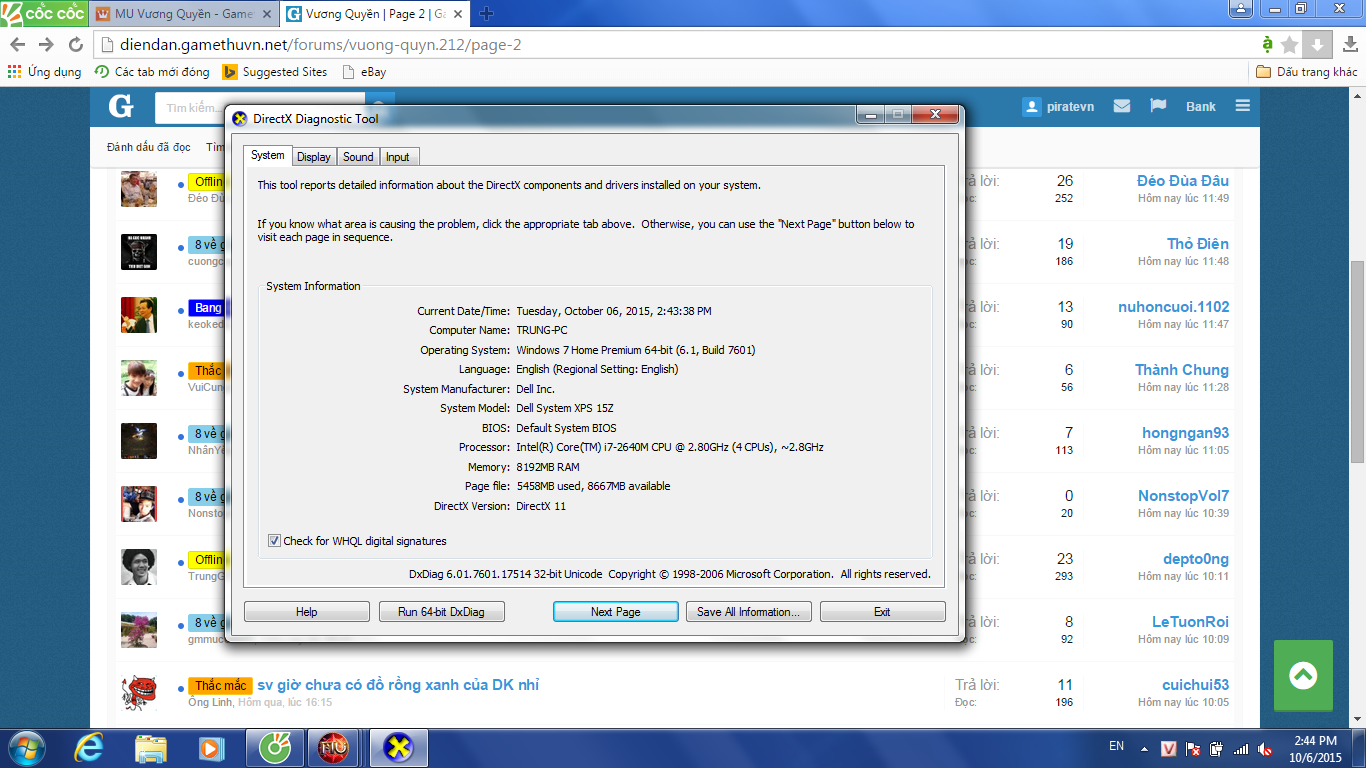
Task: Open forum inbox envelope icon
Action: 1121,106
